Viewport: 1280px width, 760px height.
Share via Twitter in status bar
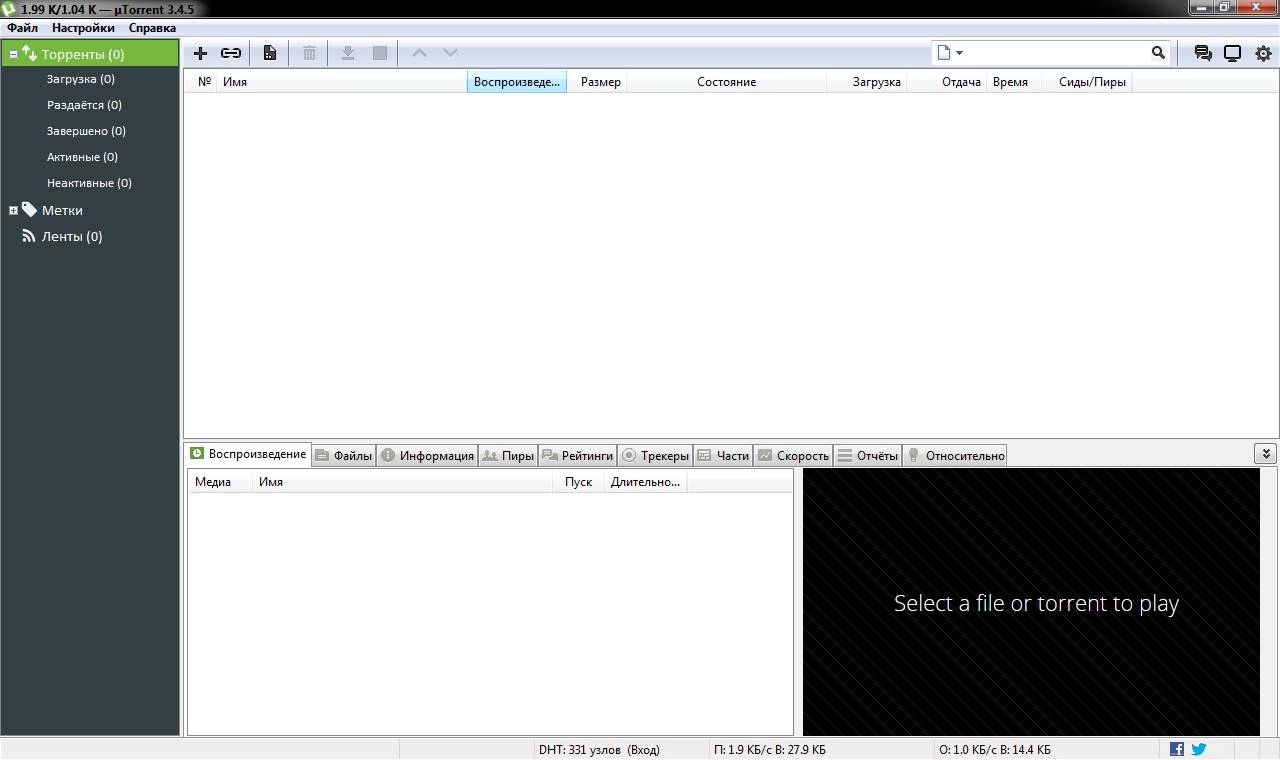(x=1198, y=748)
